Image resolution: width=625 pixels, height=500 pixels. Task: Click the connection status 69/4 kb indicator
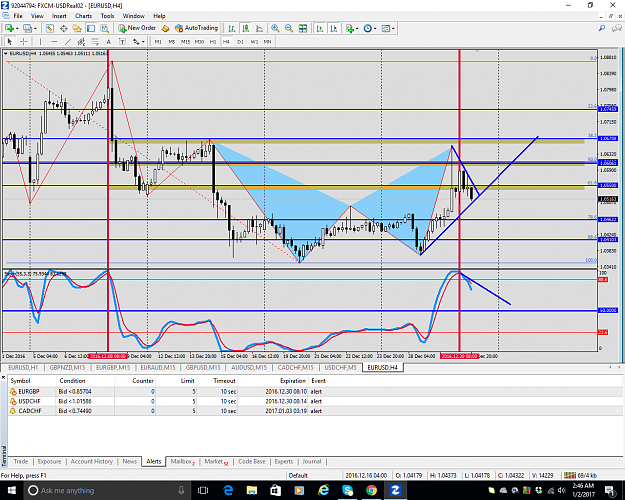pyautogui.click(x=581, y=475)
